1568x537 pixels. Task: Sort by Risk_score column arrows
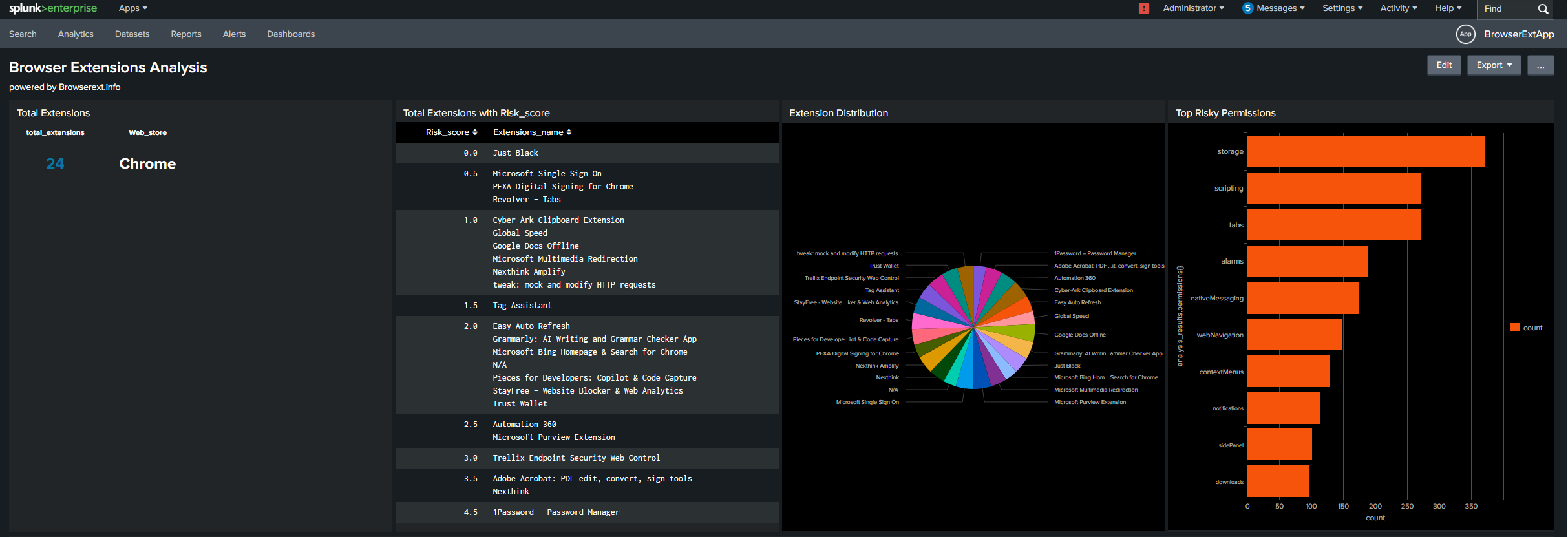click(x=475, y=132)
